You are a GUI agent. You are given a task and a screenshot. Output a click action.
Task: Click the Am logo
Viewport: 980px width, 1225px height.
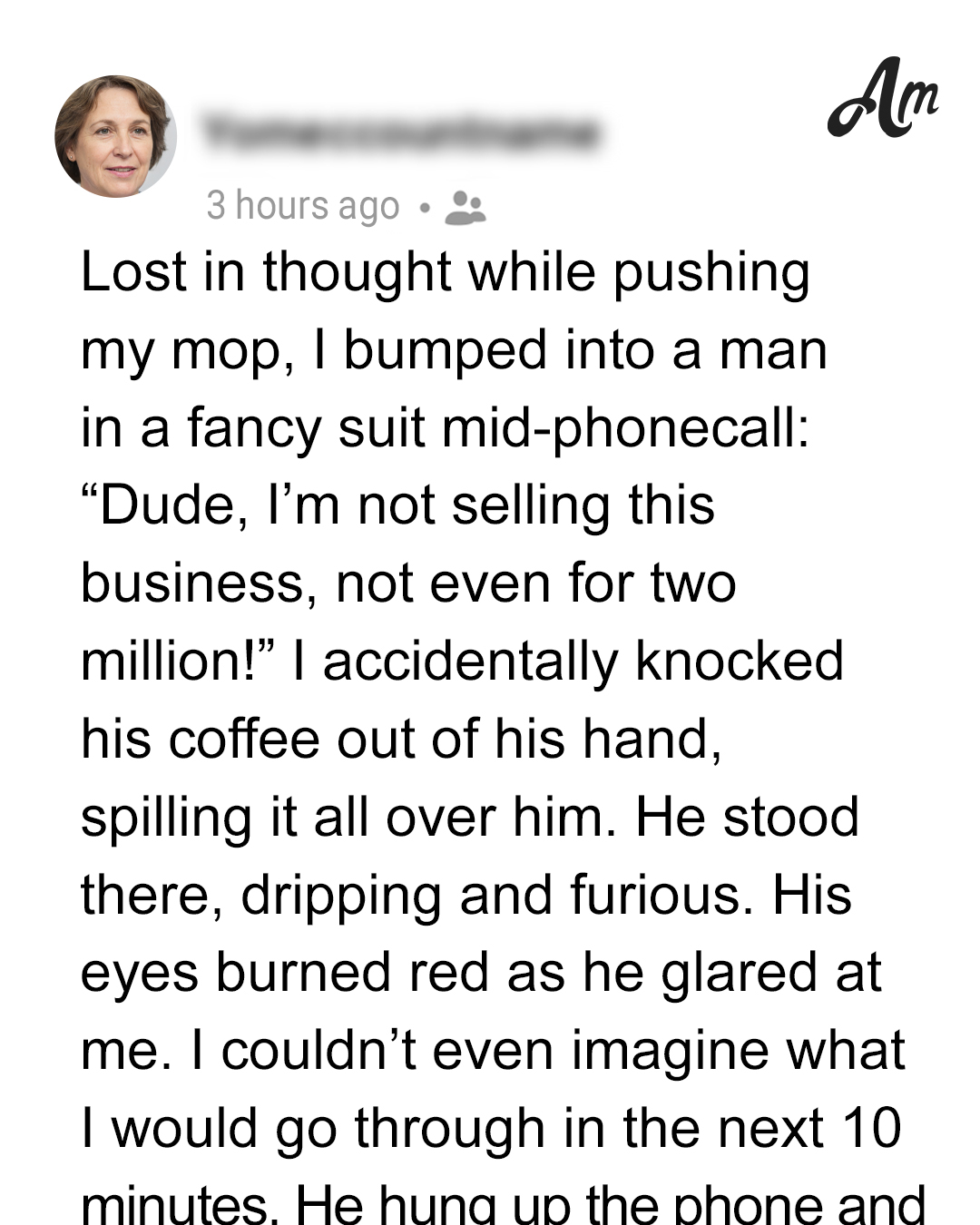pos(882,98)
